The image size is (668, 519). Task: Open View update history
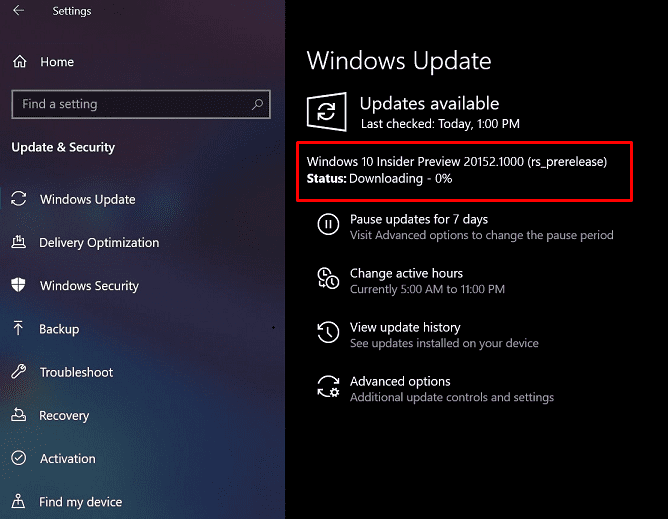click(405, 327)
